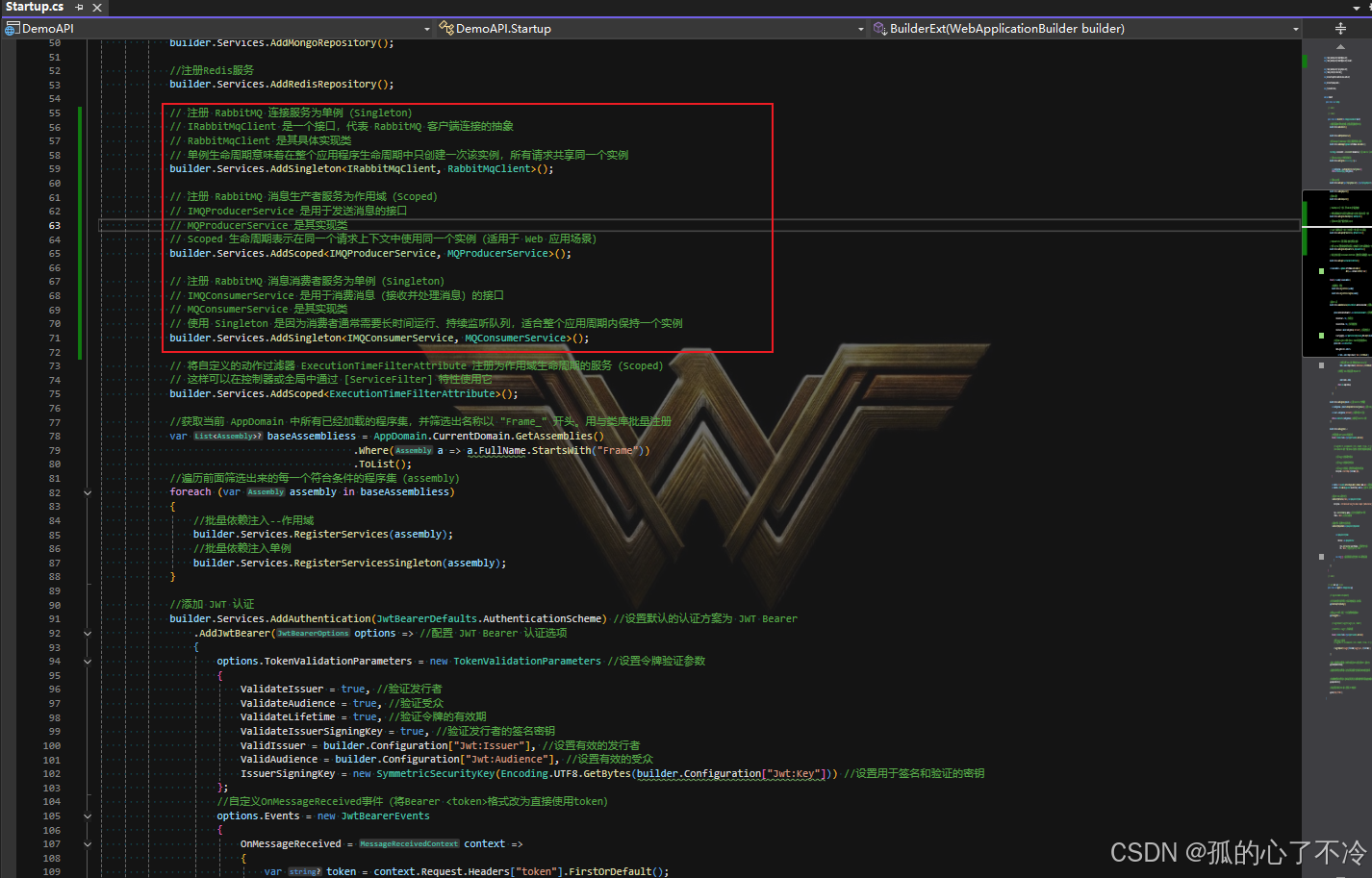Click the string? inline hint before token

point(304,872)
